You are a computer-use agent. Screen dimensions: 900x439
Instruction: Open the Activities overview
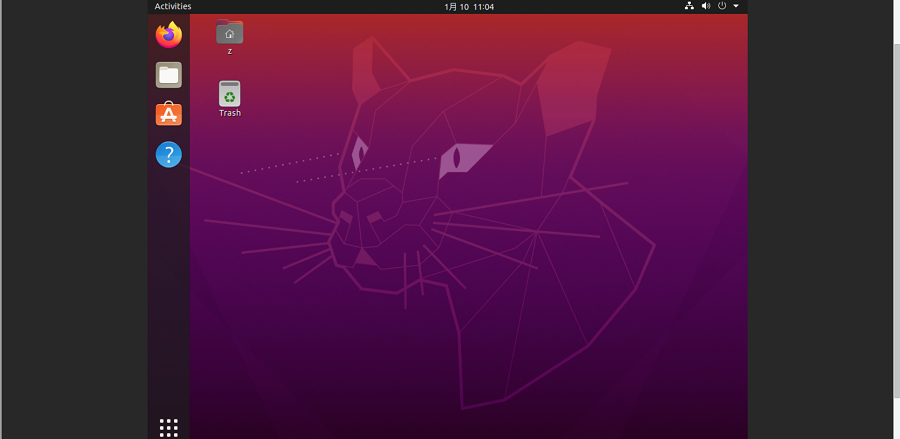click(x=173, y=6)
